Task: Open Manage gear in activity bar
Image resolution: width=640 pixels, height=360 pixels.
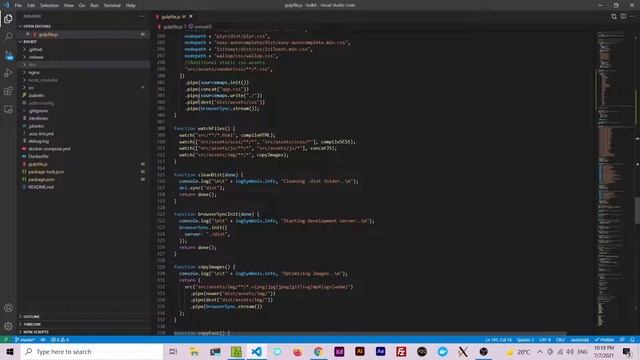Action: 8,326
